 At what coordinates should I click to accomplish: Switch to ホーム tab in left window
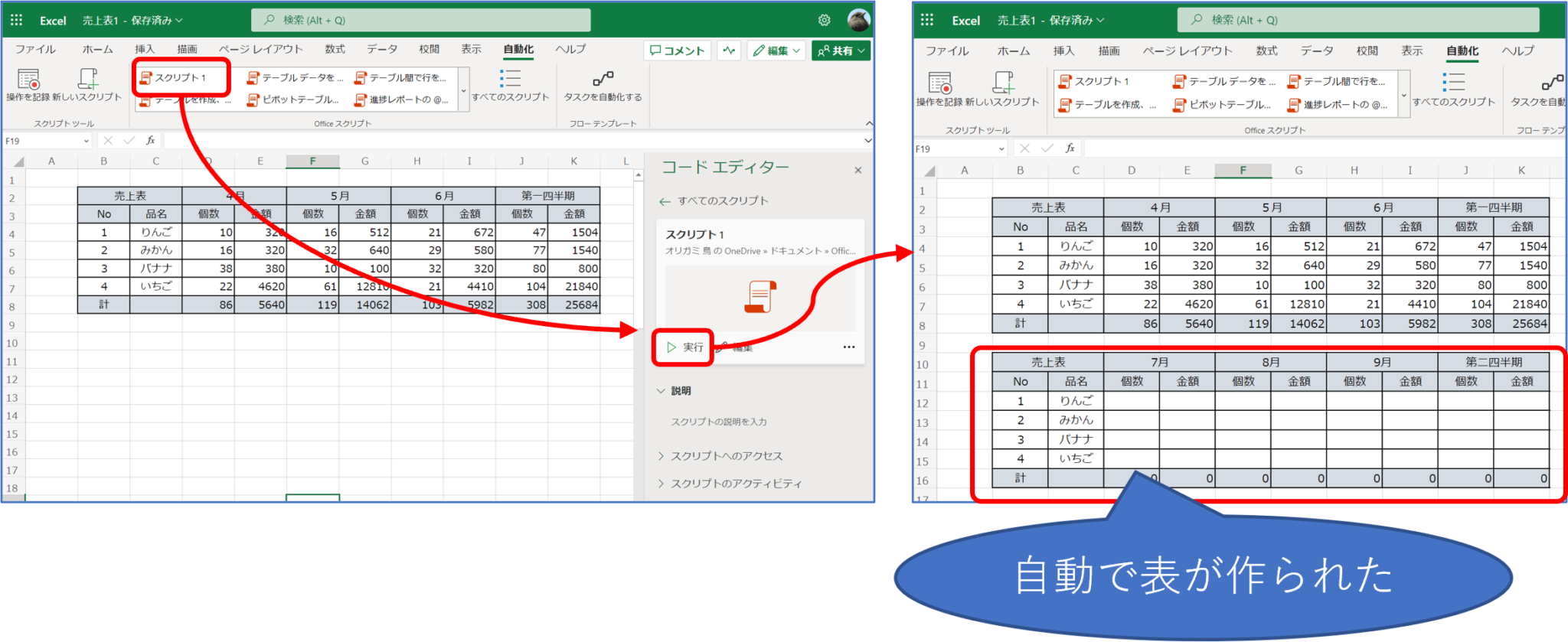(97, 49)
